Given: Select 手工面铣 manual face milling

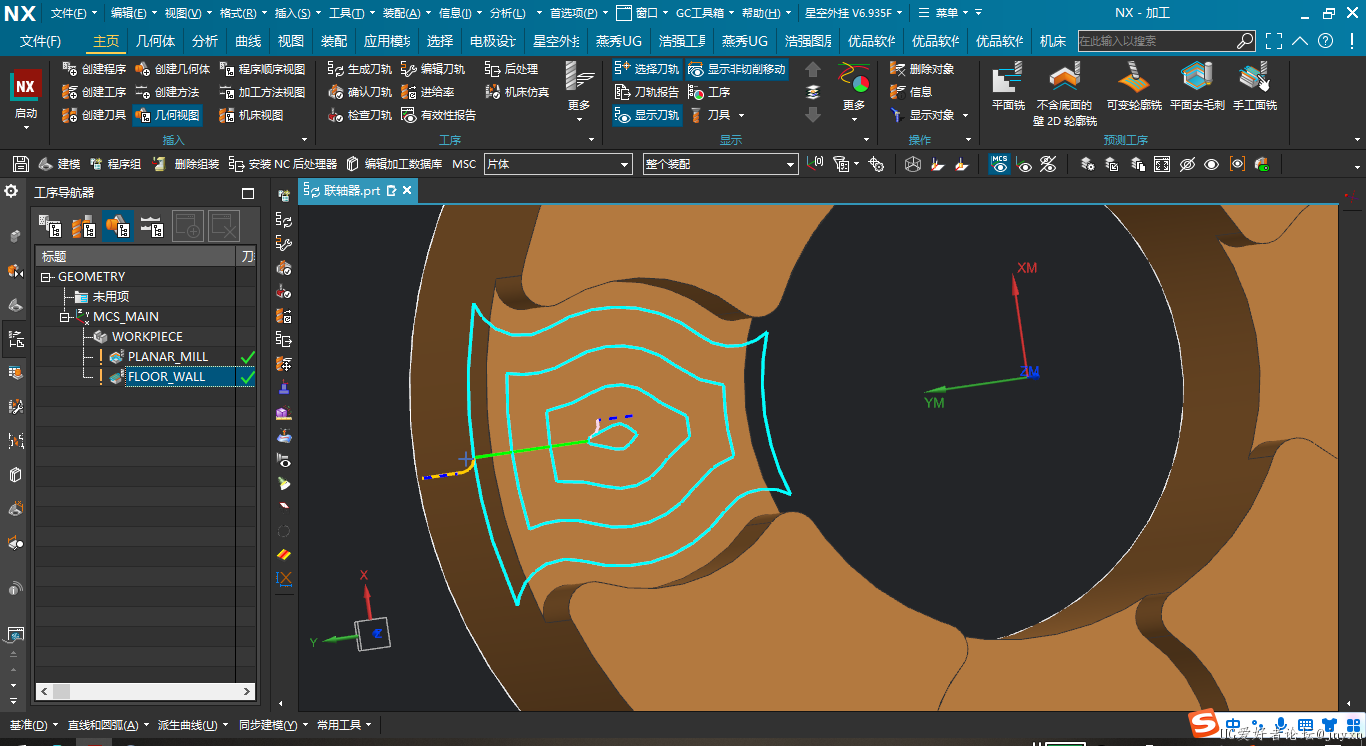Looking at the screenshot, I should click(1254, 87).
